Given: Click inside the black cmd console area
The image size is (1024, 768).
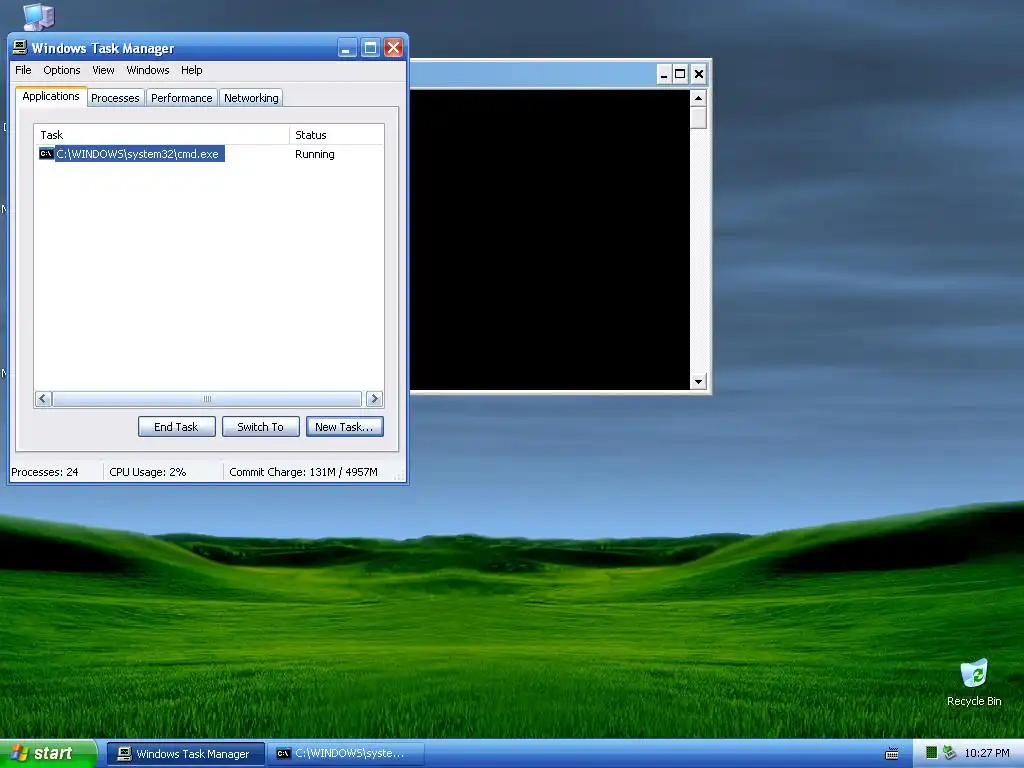Looking at the screenshot, I should [x=550, y=240].
